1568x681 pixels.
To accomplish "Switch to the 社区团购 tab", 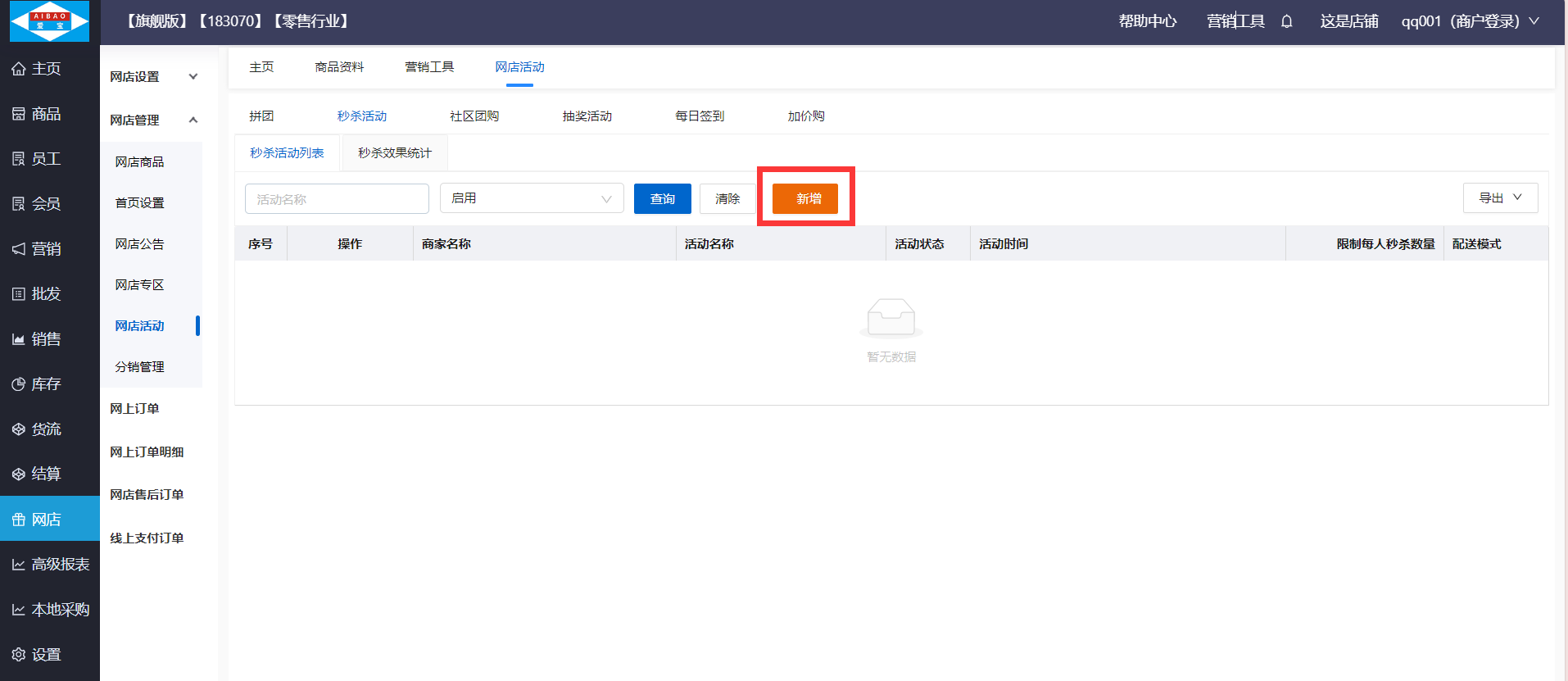I will click(474, 116).
